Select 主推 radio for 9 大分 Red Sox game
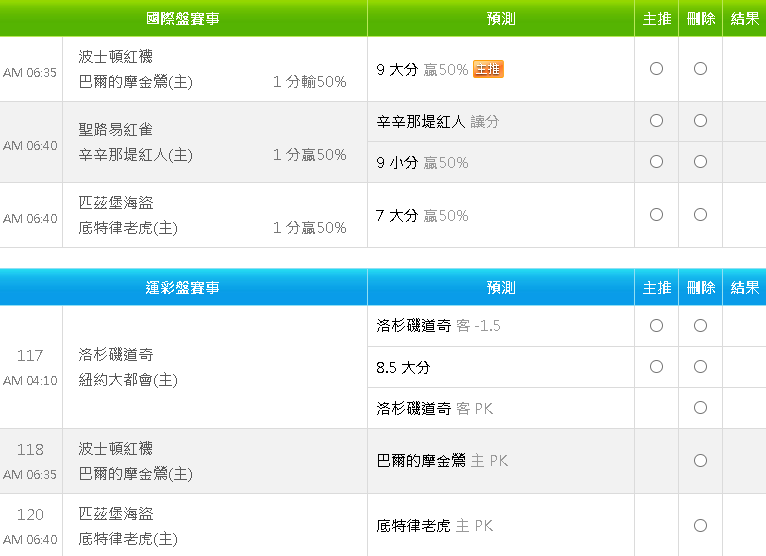 [x=656, y=69]
